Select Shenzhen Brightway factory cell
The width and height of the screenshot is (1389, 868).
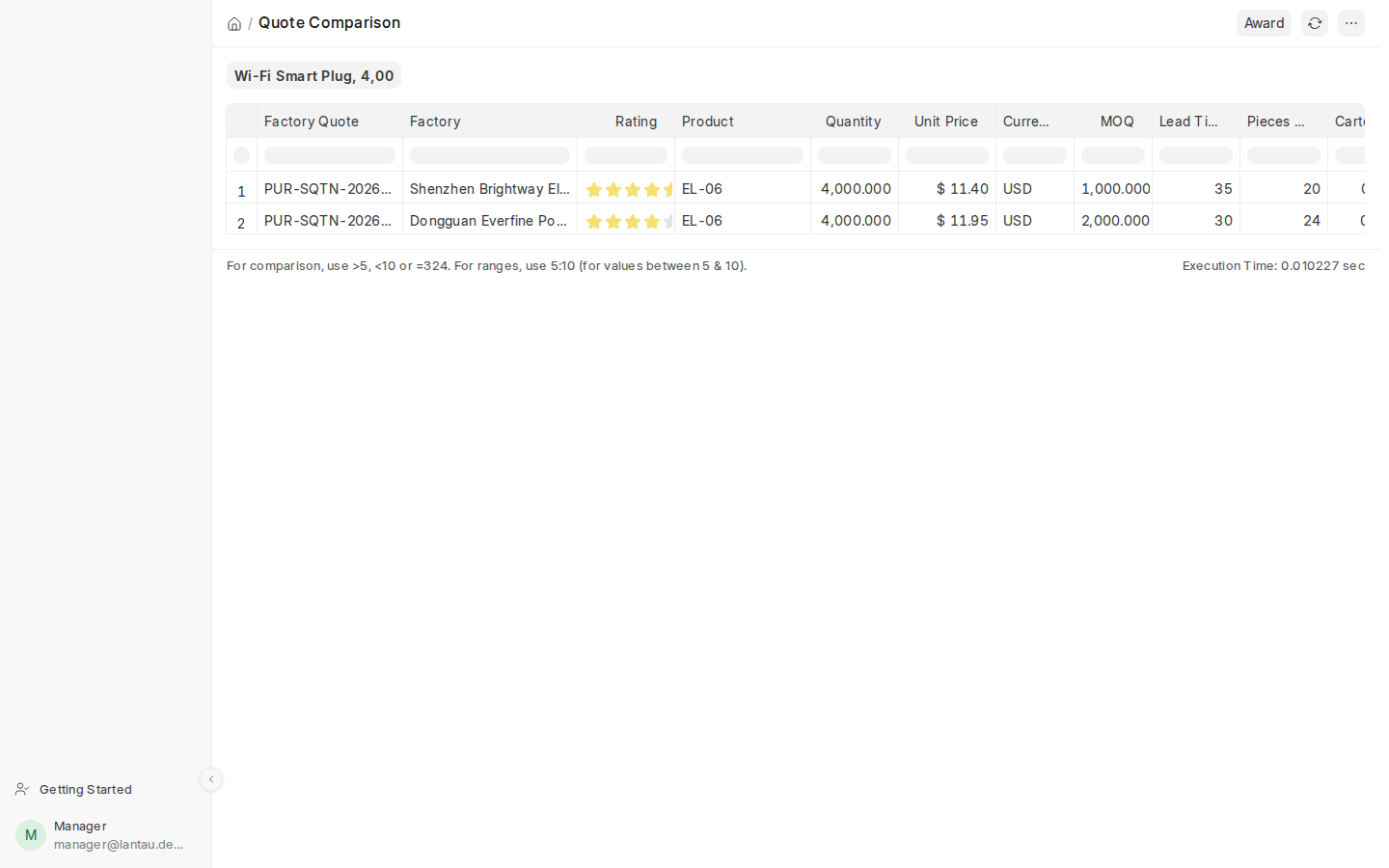click(x=490, y=189)
